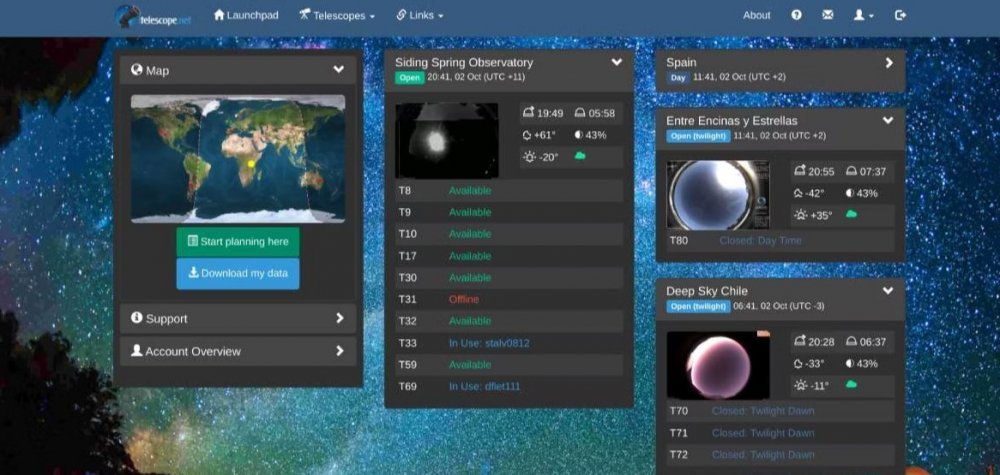This screenshot has width=1000, height=475.
Task: Select telescope T32 Available row
Action: pos(510,321)
